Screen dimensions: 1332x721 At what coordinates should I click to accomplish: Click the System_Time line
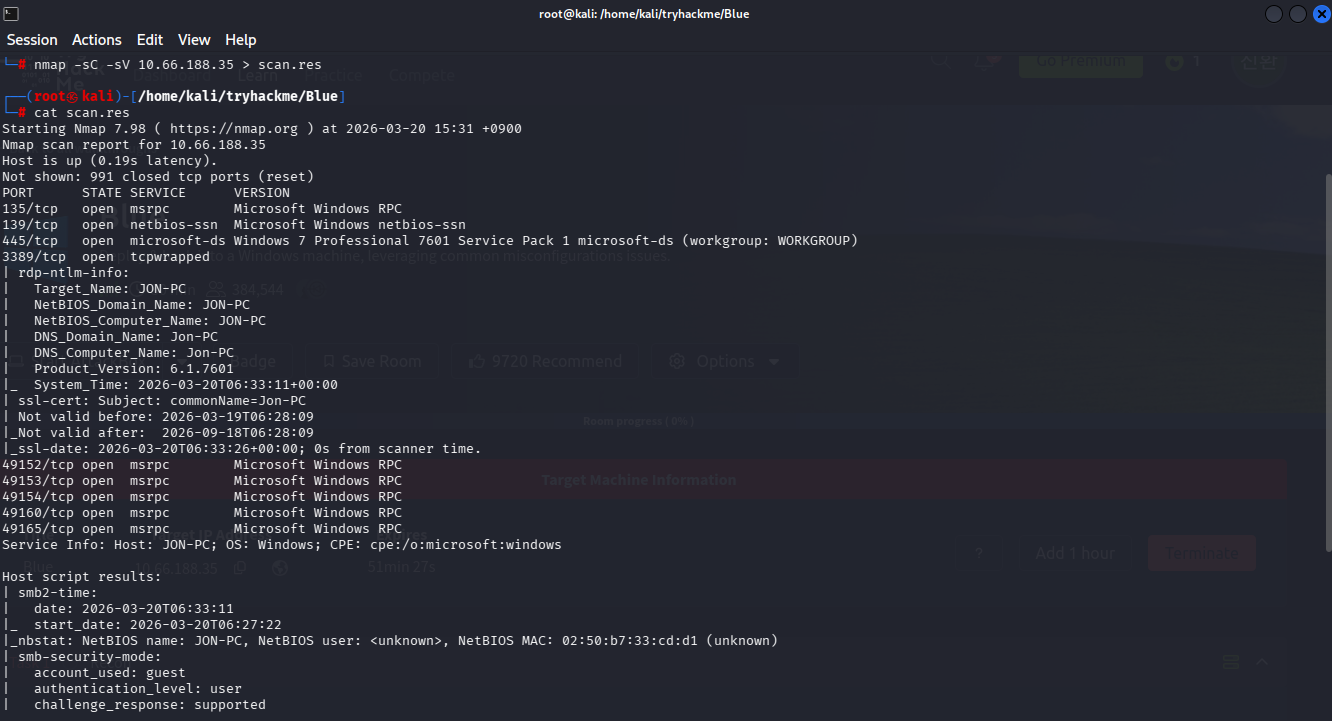tap(170, 385)
